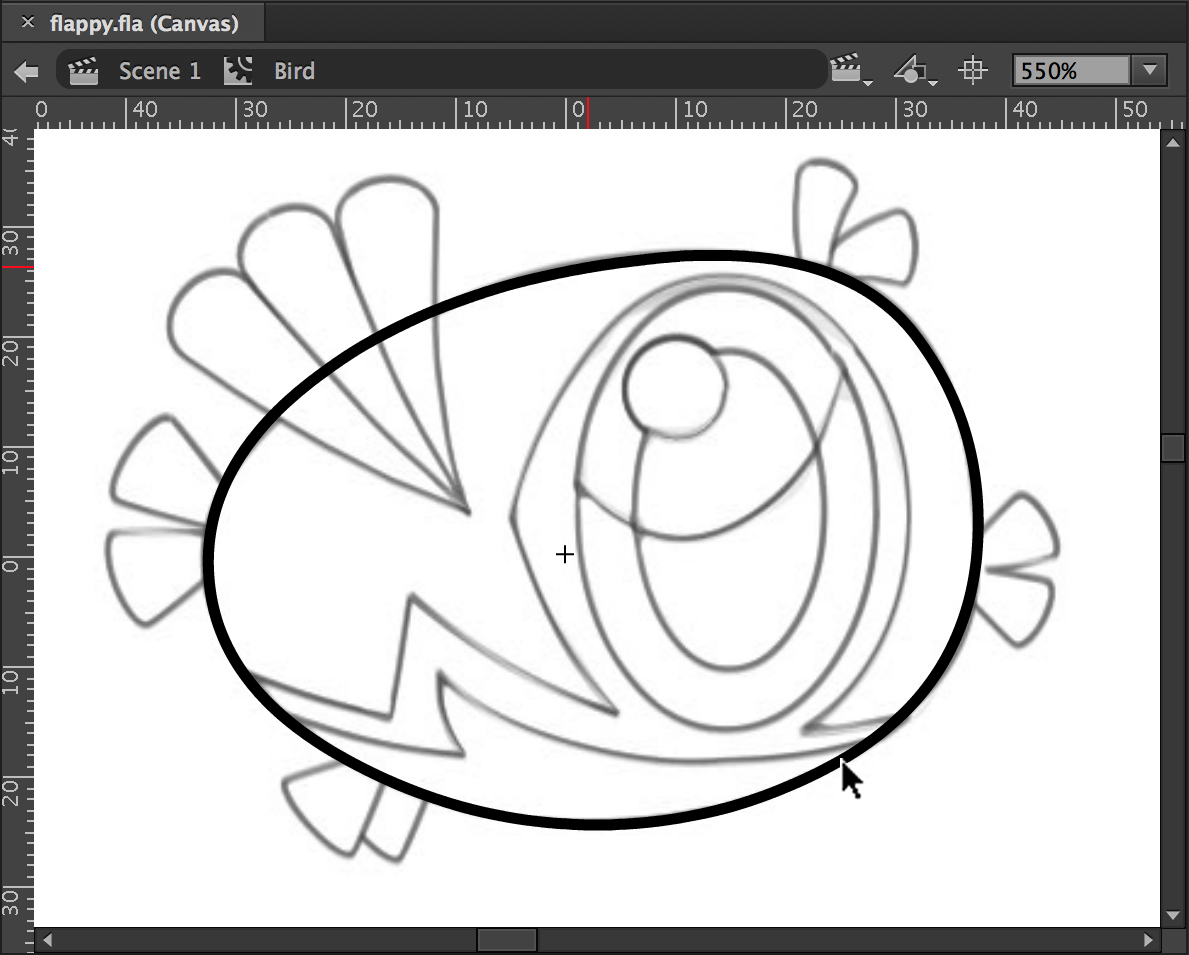Viewport: 1189px width, 955px height.
Task: Click the horizontal scrollbar thumb
Action: 507,940
